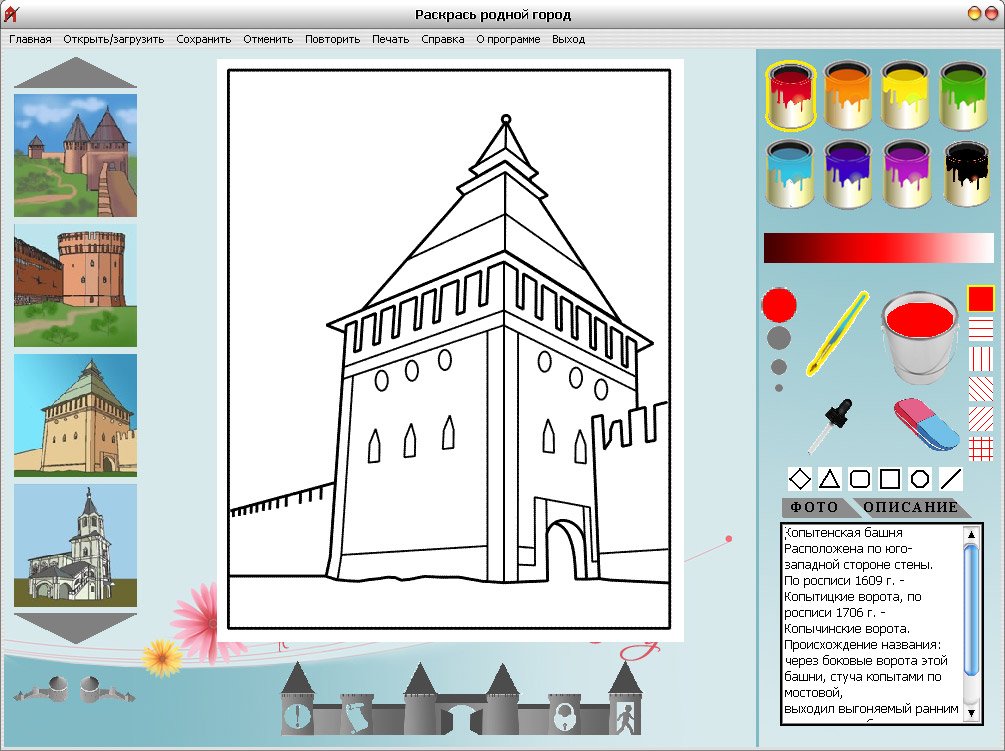
Task: Choose the crosshatch grid fill pattern
Action: tap(981, 447)
